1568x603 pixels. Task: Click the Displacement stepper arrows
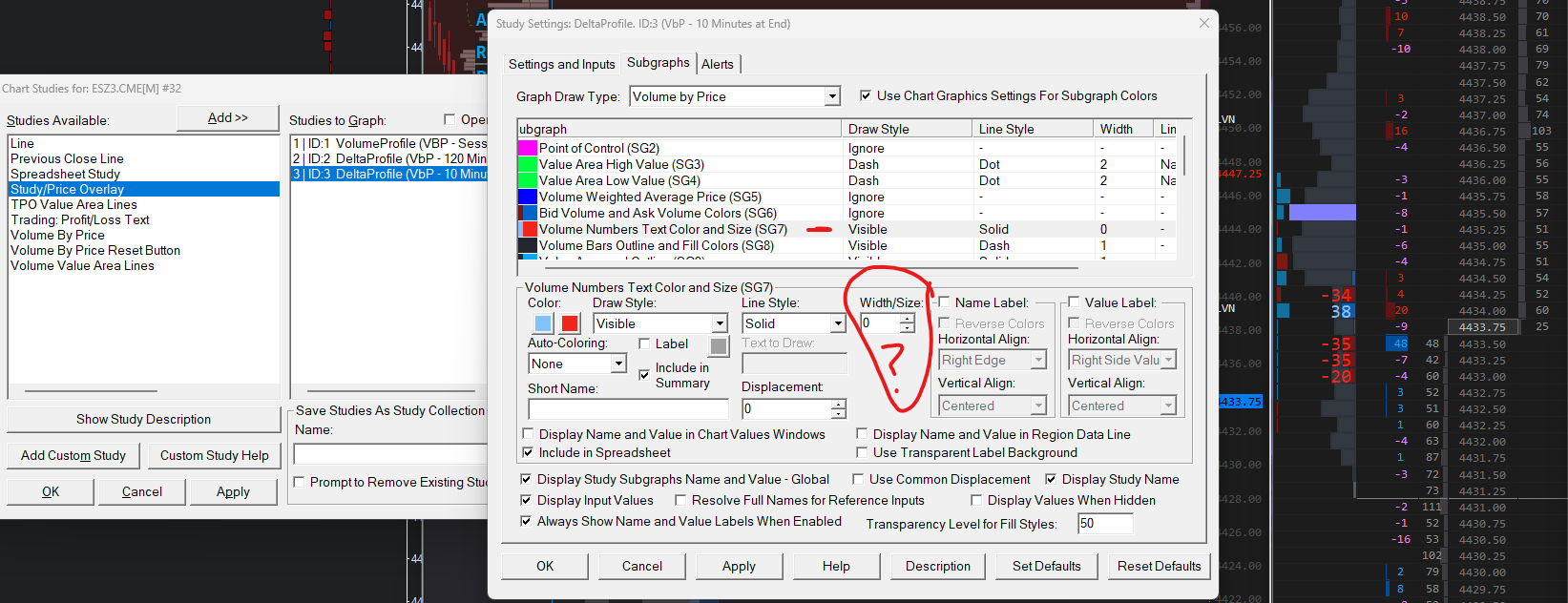click(838, 409)
